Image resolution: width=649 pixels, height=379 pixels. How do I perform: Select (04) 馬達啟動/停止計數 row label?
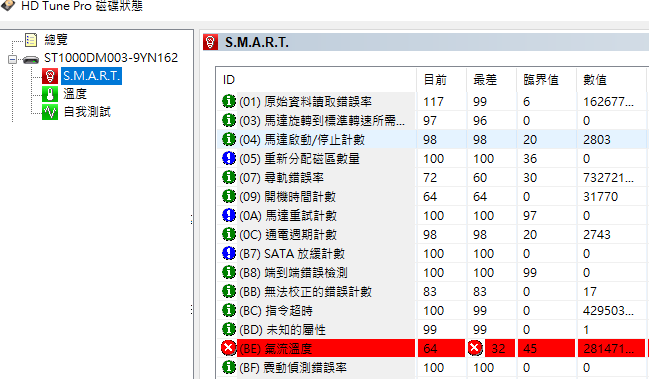[x=302, y=139]
